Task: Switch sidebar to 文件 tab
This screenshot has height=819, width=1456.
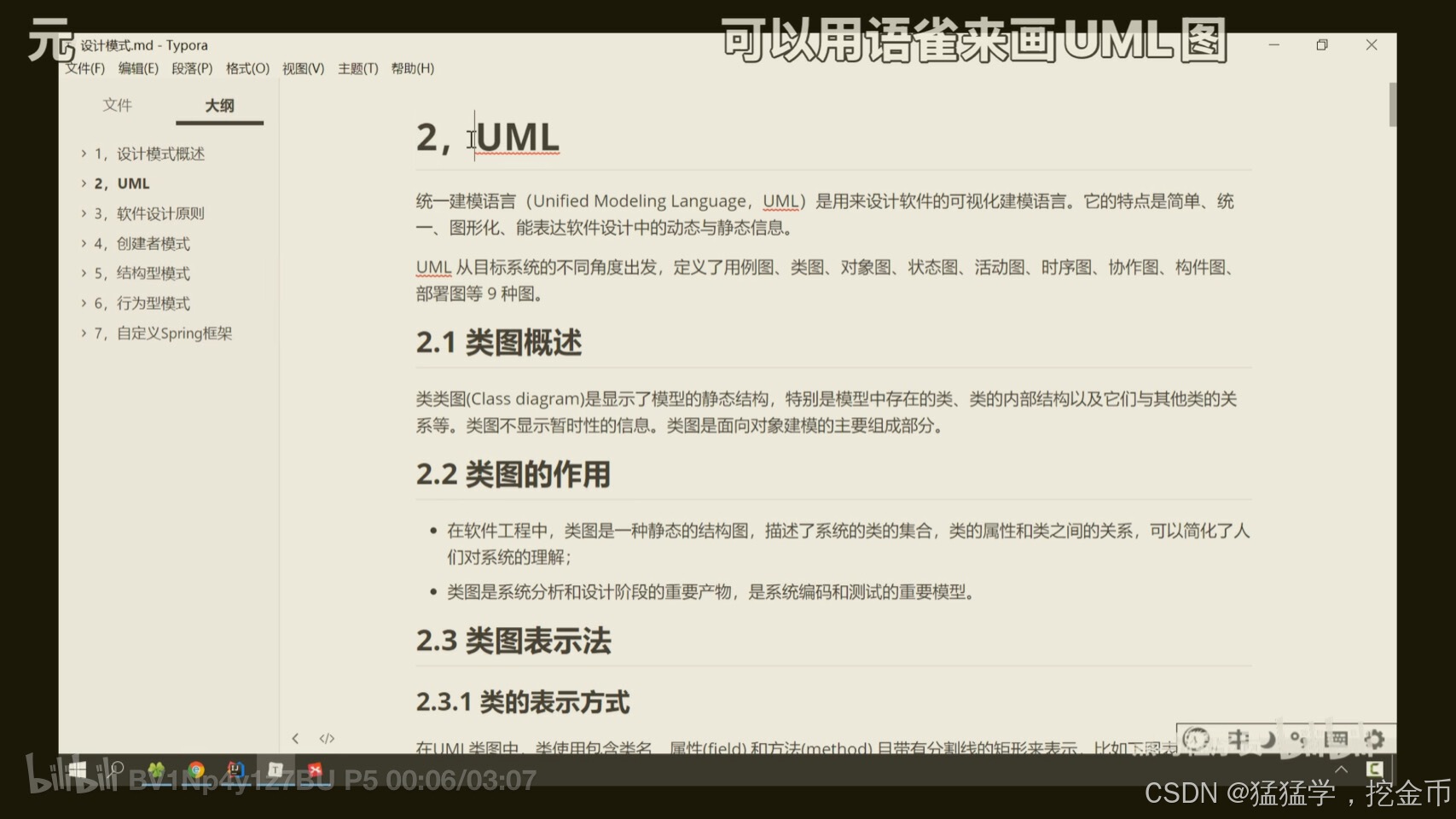Action: pos(118,105)
